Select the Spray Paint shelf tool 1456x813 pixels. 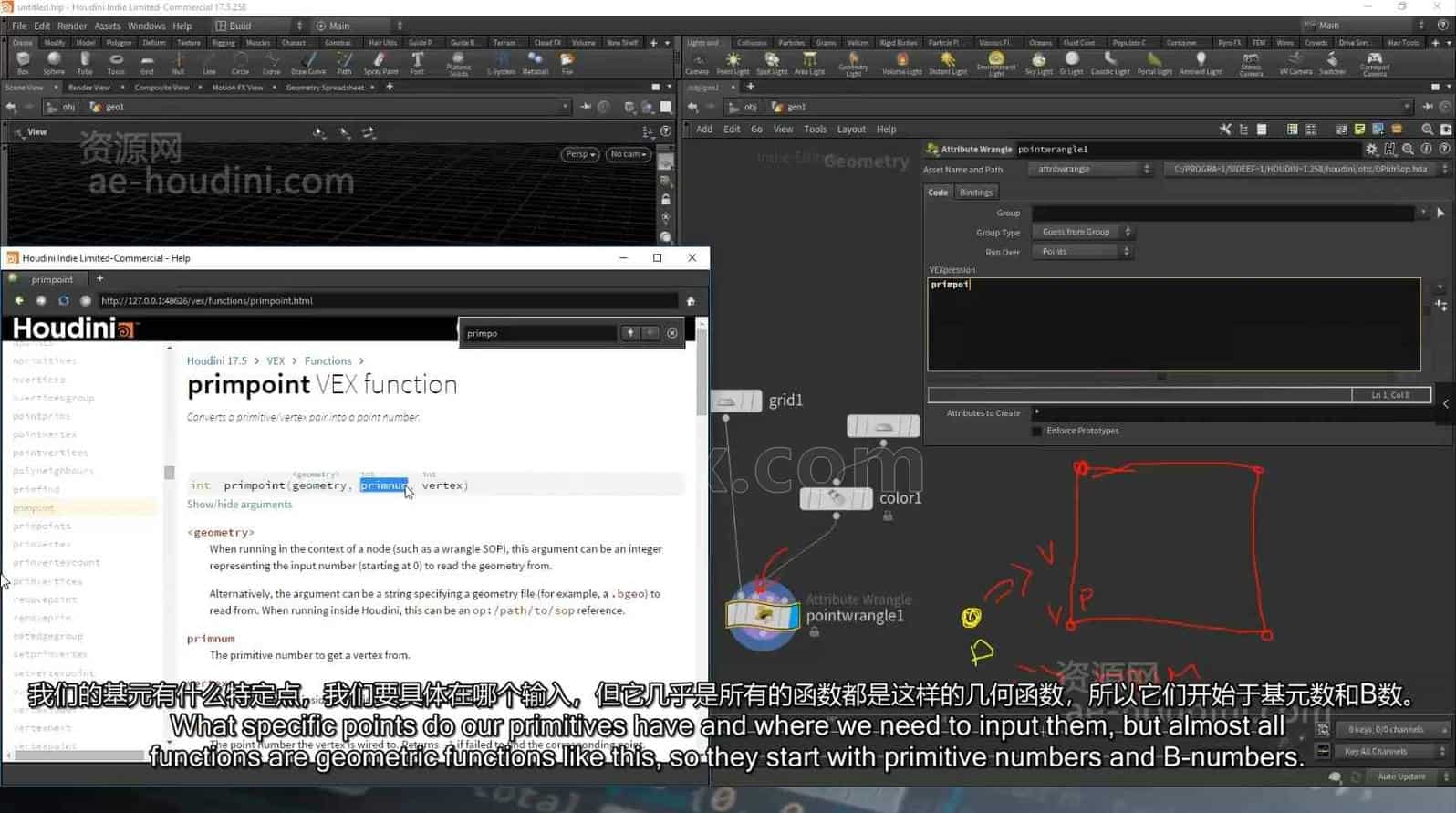pos(380,63)
